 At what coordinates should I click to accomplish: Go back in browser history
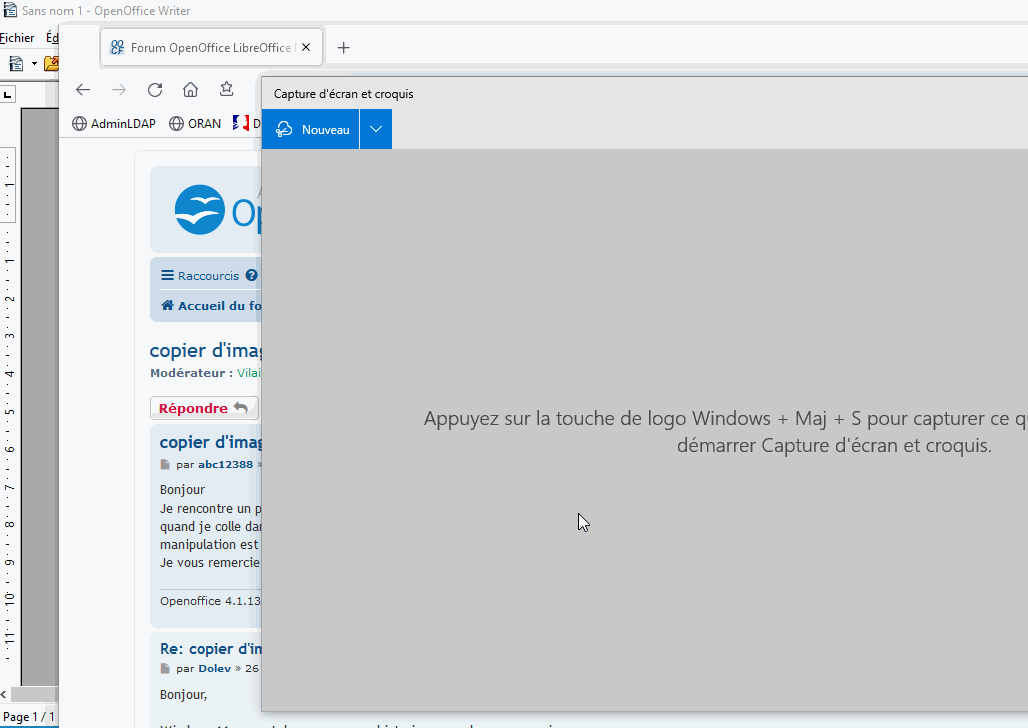point(83,89)
